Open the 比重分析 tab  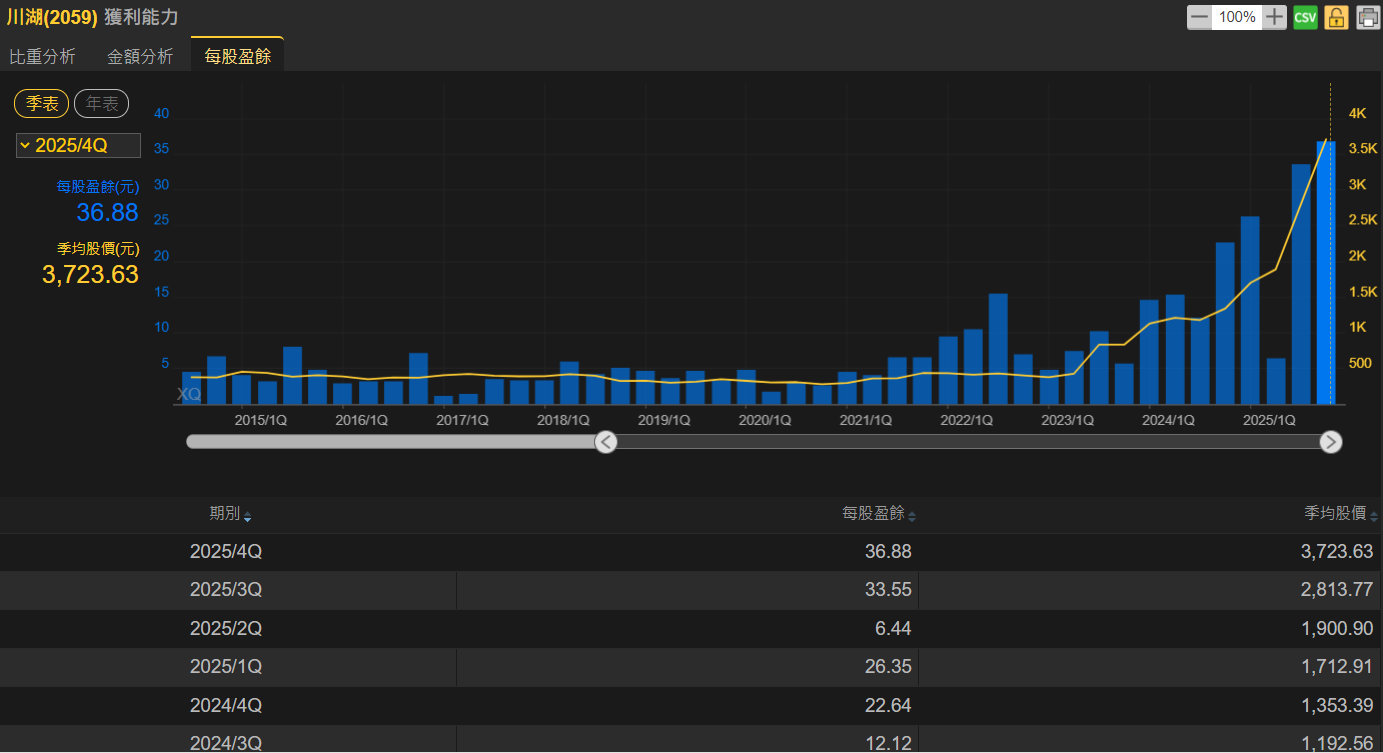[42, 57]
